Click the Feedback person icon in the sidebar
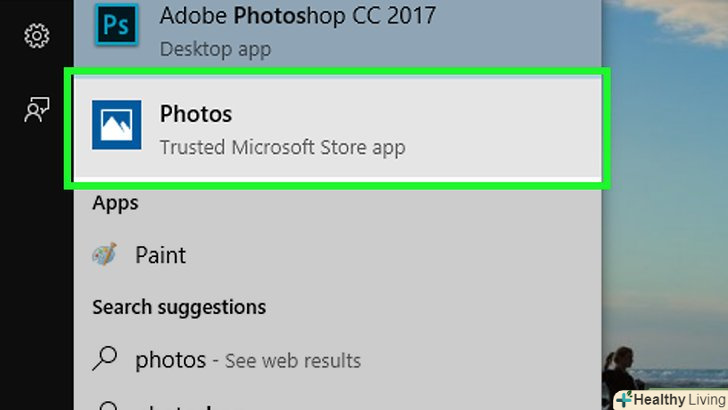 pyautogui.click(x=37, y=111)
